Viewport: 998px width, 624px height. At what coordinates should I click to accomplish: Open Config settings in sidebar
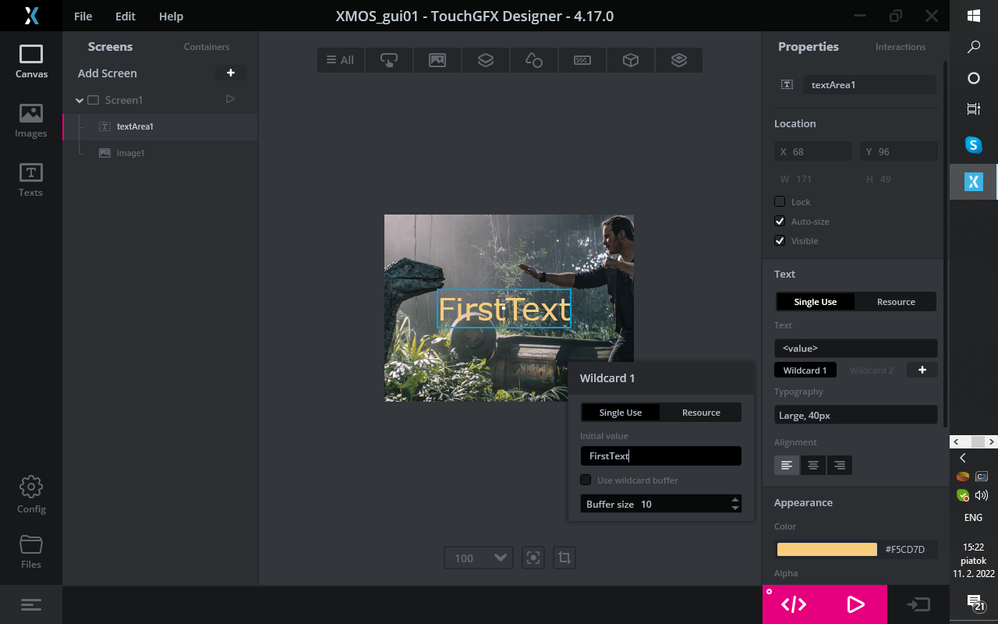point(31,495)
